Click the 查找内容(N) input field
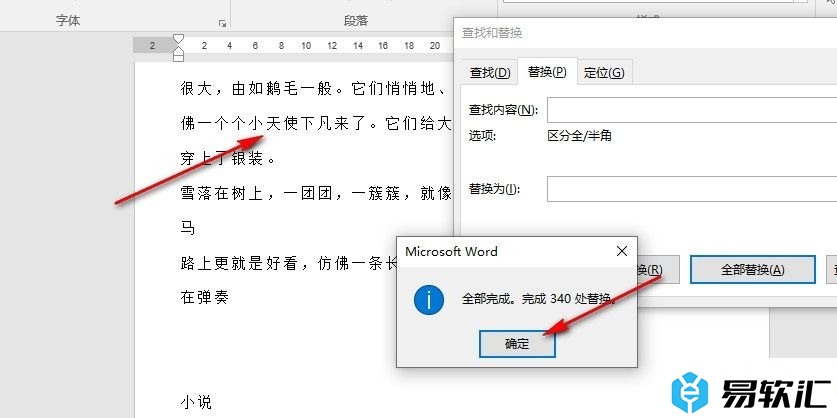Viewport: 837px width, 418px height. pyautogui.click(x=692, y=110)
